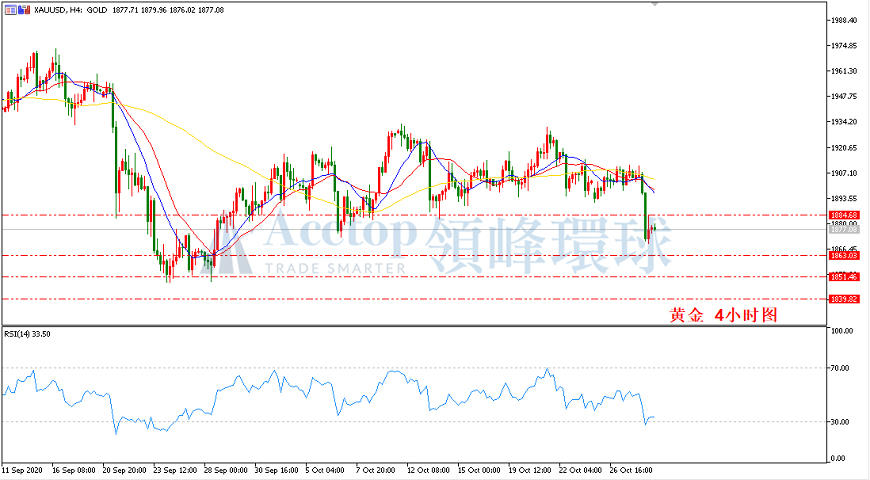The image size is (870, 480).
Task: Click the RSI(14) 33.50 indicator label
Action: 27,334
